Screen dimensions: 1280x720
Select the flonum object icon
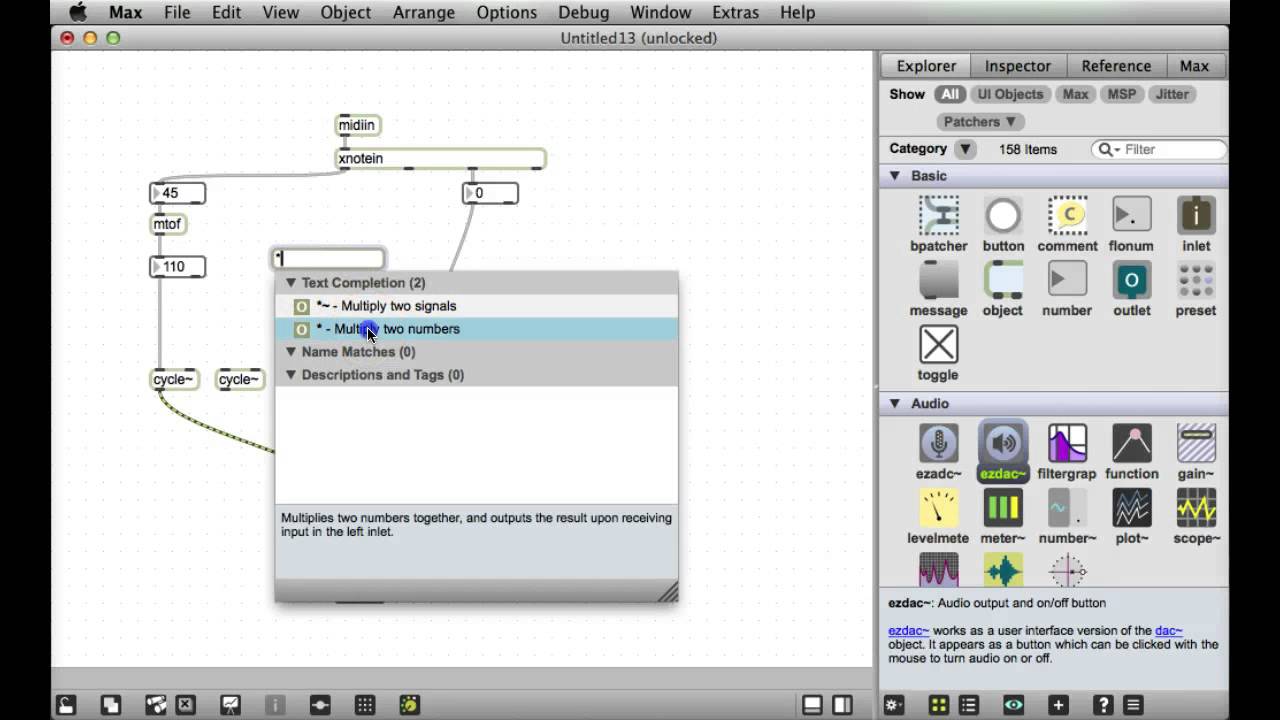tap(1131, 216)
